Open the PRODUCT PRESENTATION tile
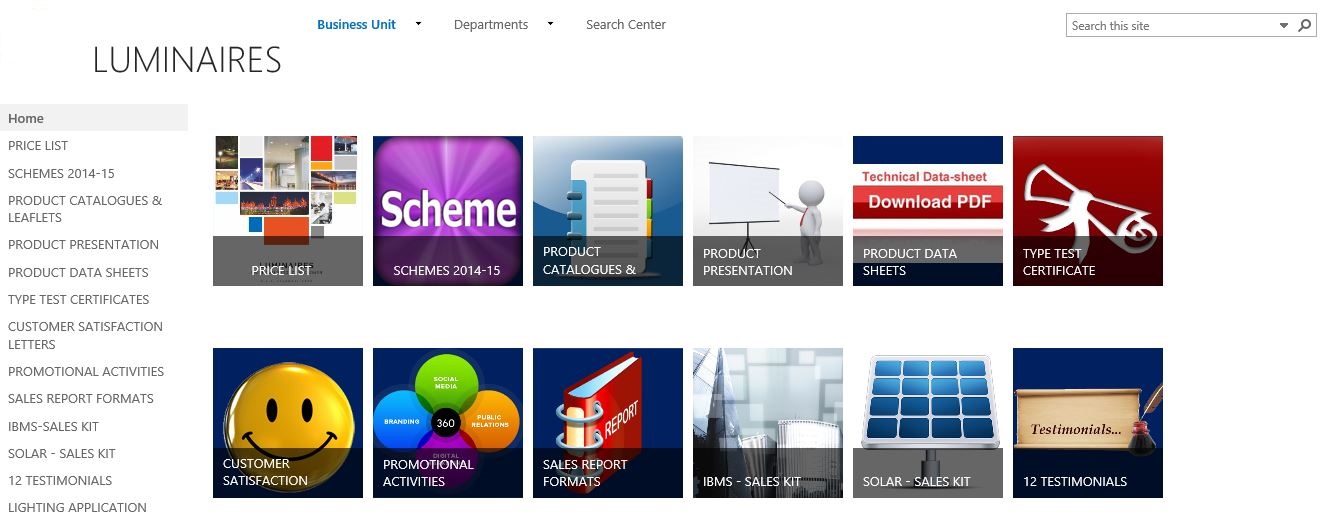The height and width of the screenshot is (518, 1333). pos(768,211)
